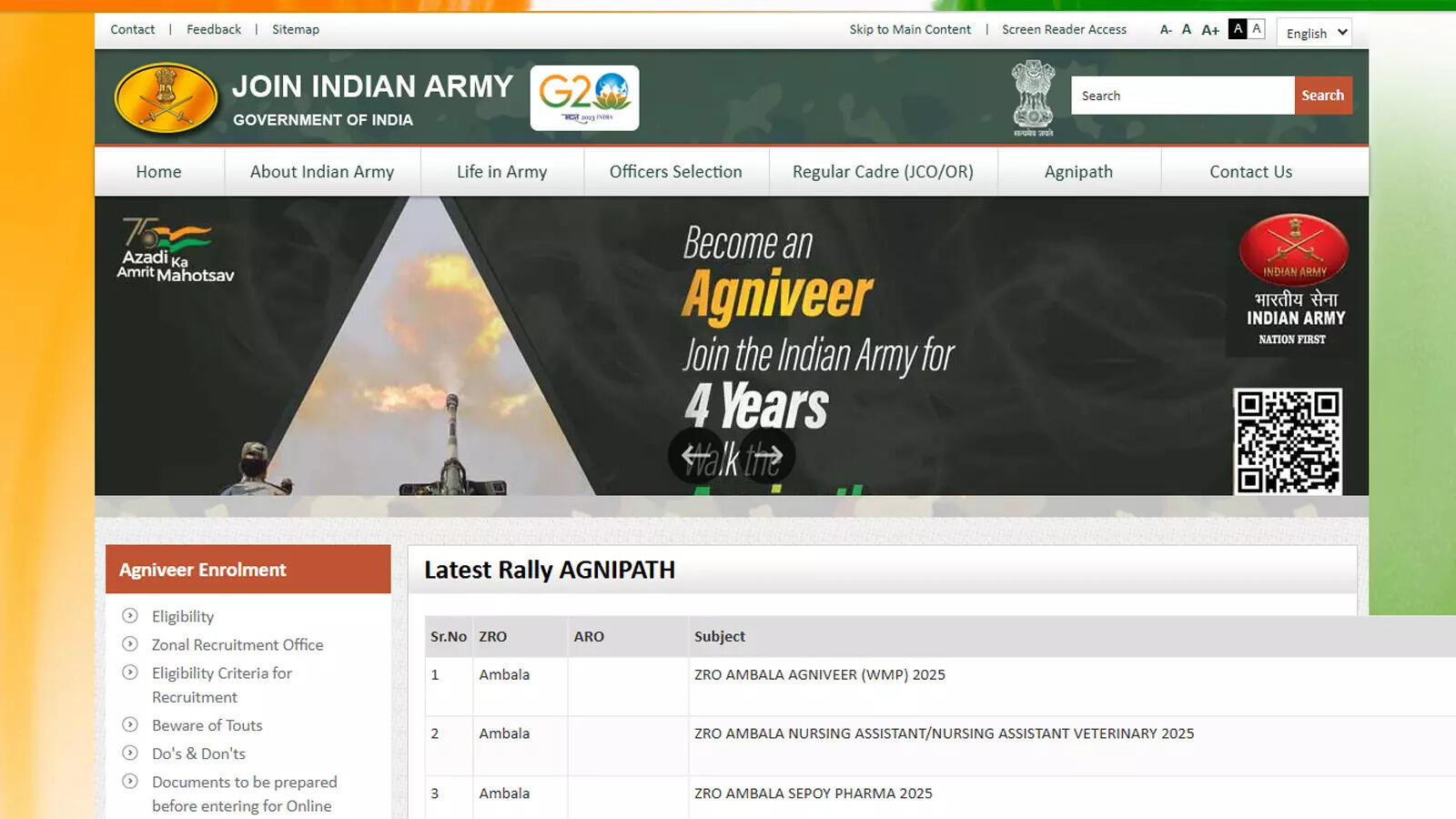The height and width of the screenshot is (819, 1456).
Task: Open the G20 logo badge
Action: pyautogui.click(x=584, y=97)
